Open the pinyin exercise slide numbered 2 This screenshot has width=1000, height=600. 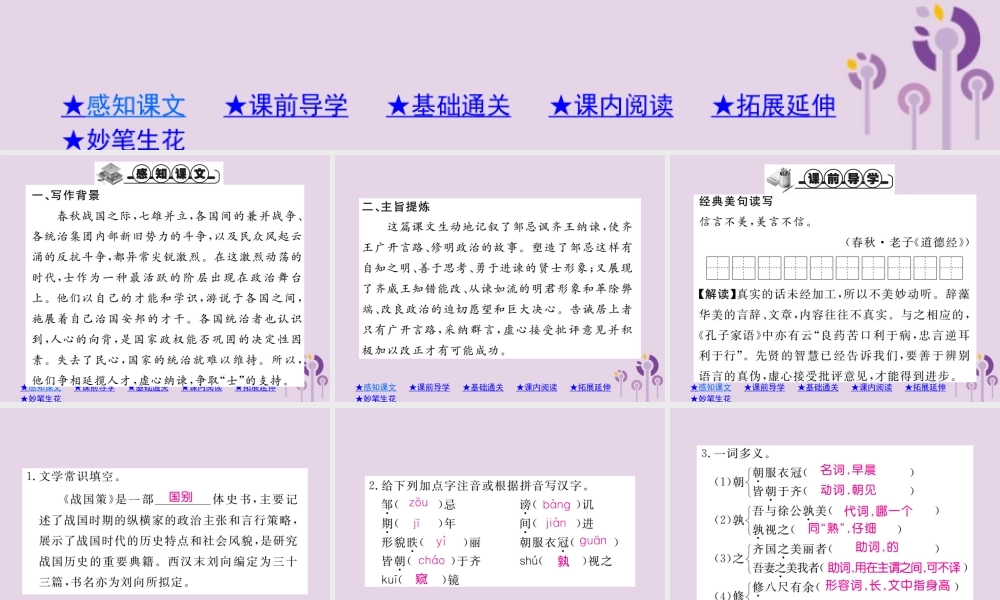coord(500,504)
